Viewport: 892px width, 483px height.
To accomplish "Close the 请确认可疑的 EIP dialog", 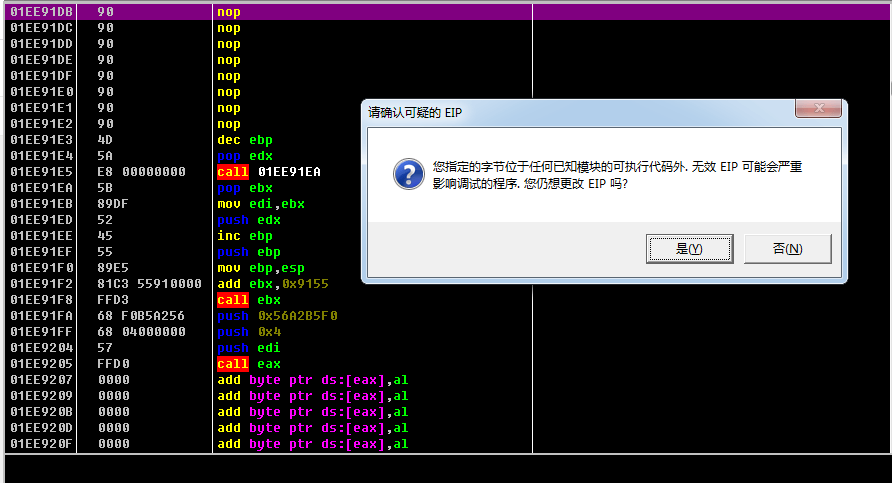I will pos(818,108).
